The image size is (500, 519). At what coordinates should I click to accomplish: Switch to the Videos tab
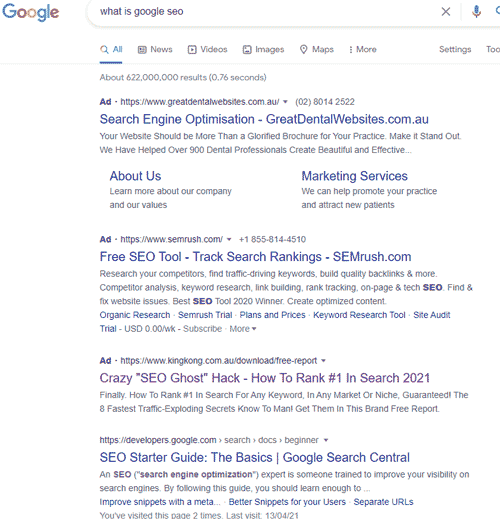pyautogui.click(x=207, y=49)
